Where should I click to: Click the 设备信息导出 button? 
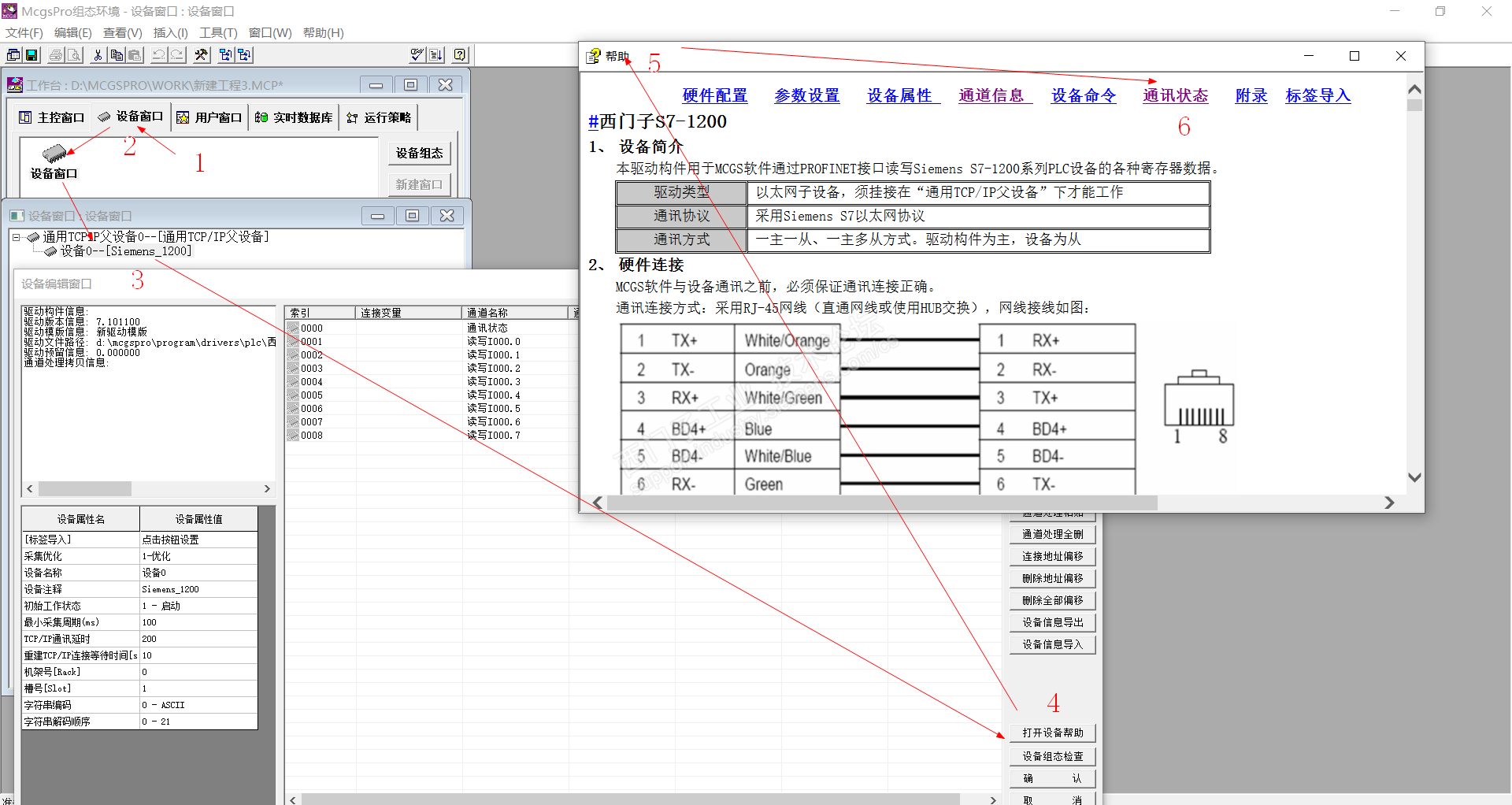(x=1053, y=622)
